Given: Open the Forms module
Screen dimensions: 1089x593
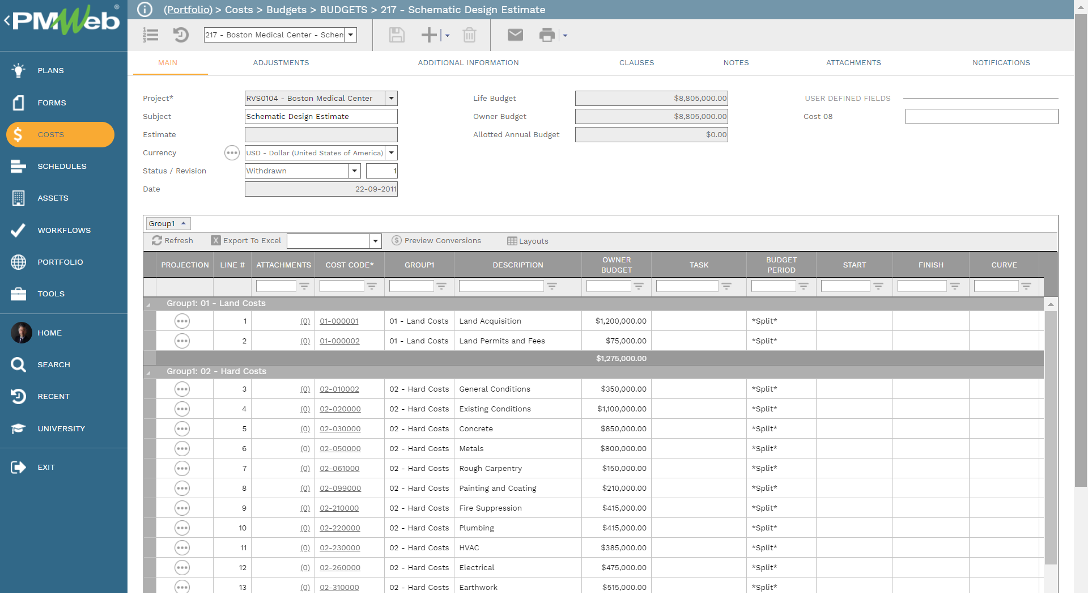Looking at the screenshot, I should (x=51, y=103).
